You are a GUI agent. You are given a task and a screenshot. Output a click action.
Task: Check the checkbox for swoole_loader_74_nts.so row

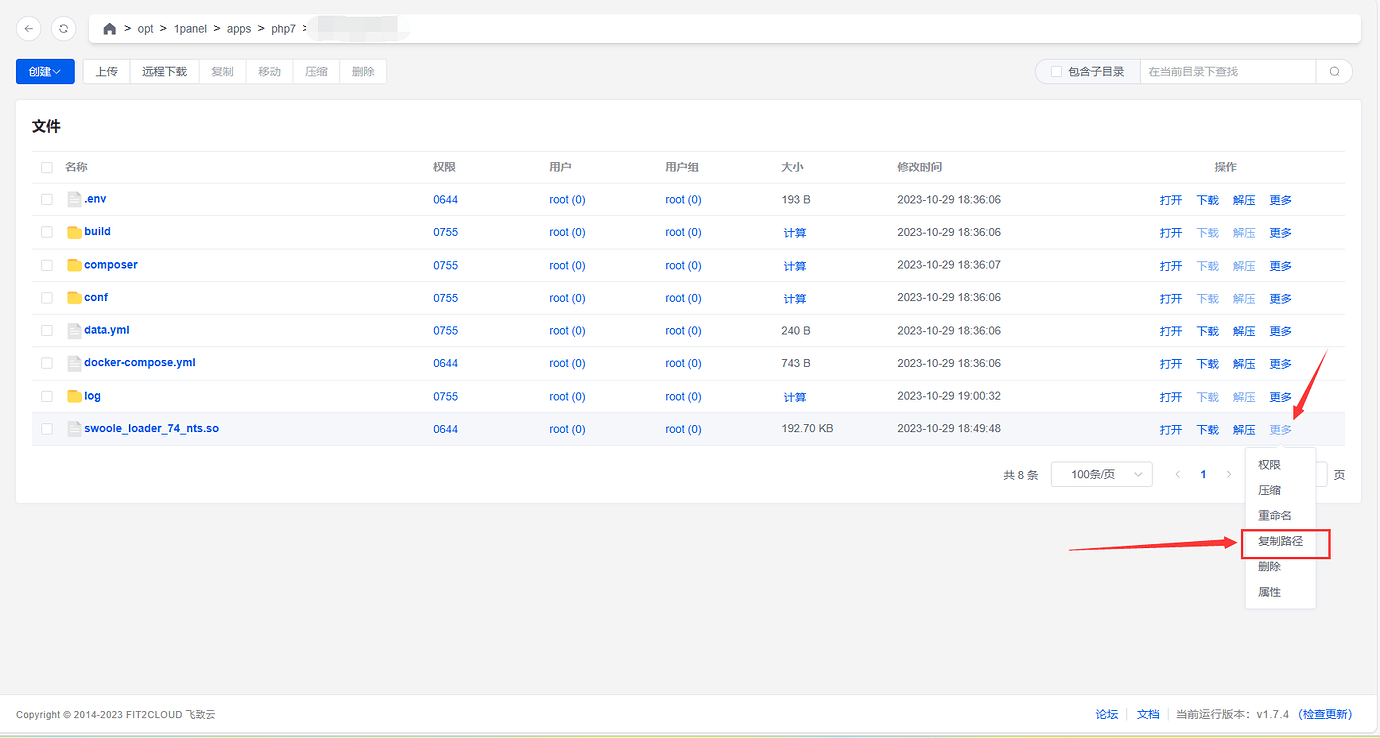[46, 429]
